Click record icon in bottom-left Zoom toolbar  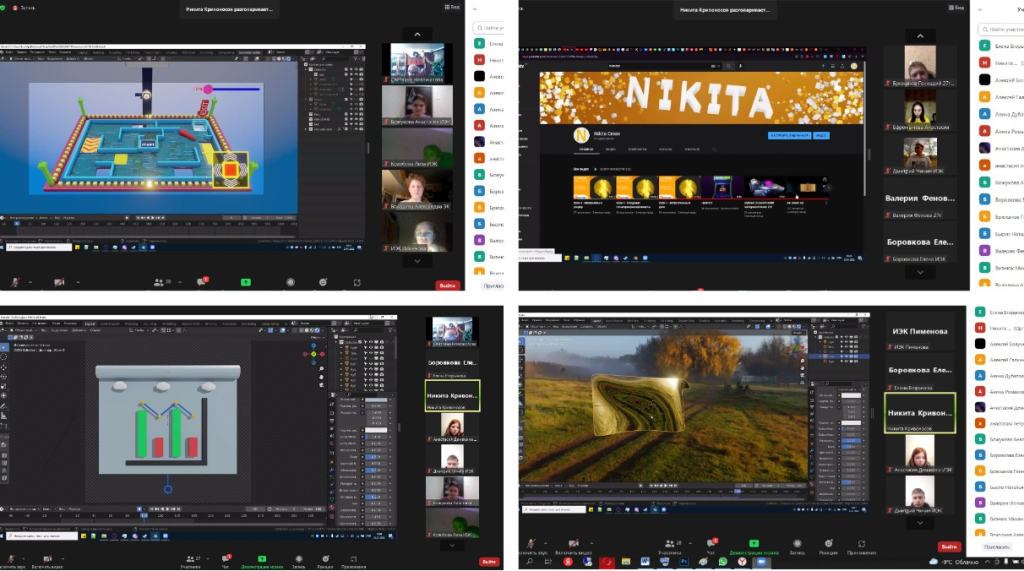298,559
